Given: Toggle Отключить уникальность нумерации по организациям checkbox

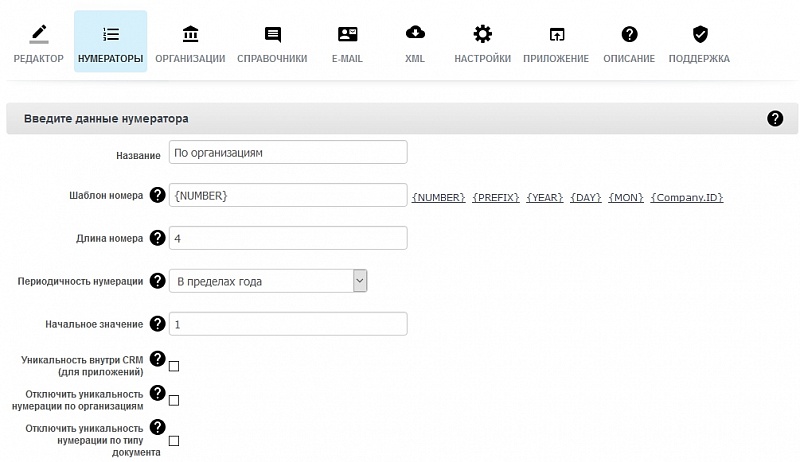Looking at the screenshot, I should coord(174,400).
